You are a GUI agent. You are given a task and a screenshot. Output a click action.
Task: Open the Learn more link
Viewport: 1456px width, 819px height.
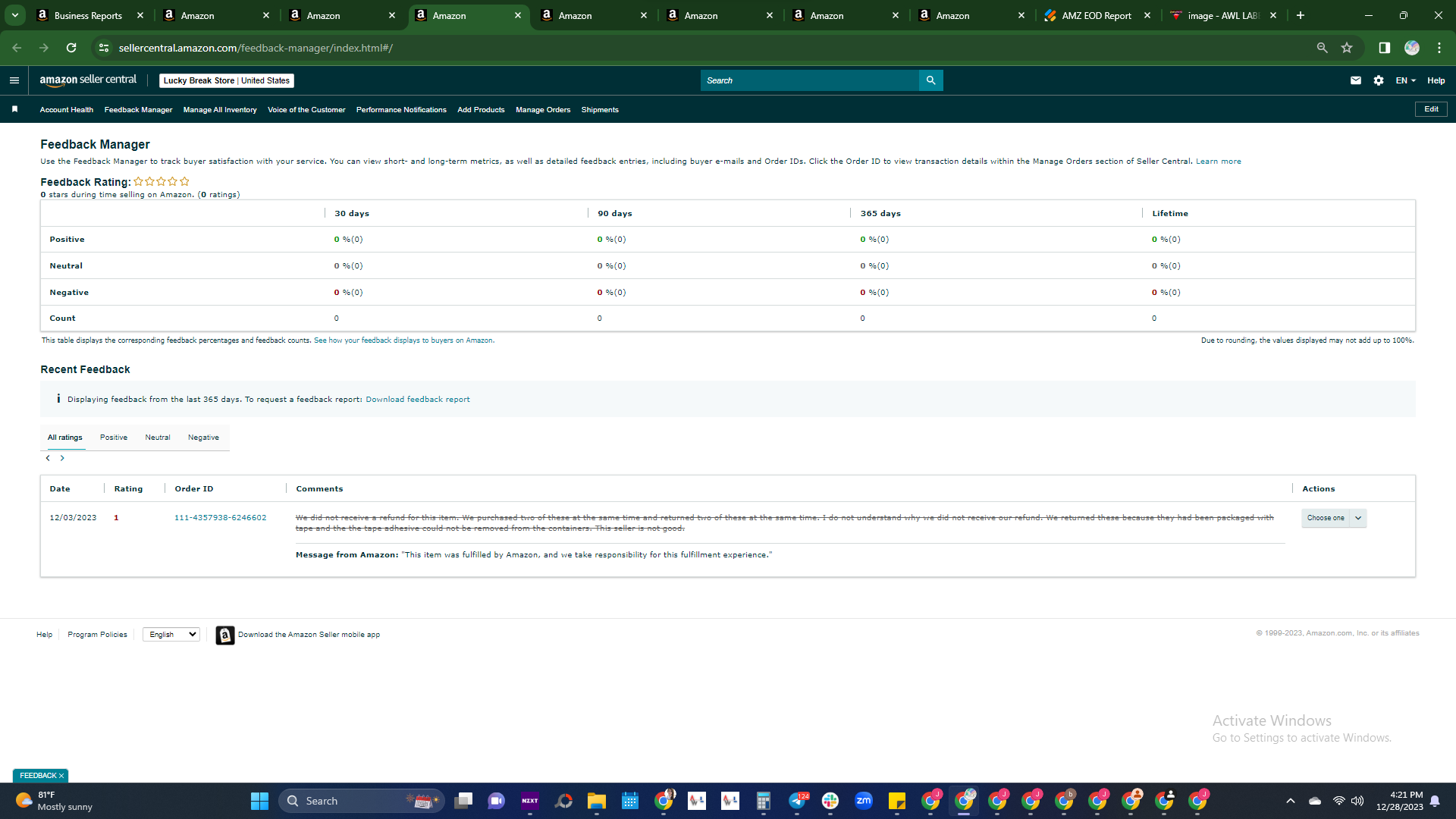1219,162
